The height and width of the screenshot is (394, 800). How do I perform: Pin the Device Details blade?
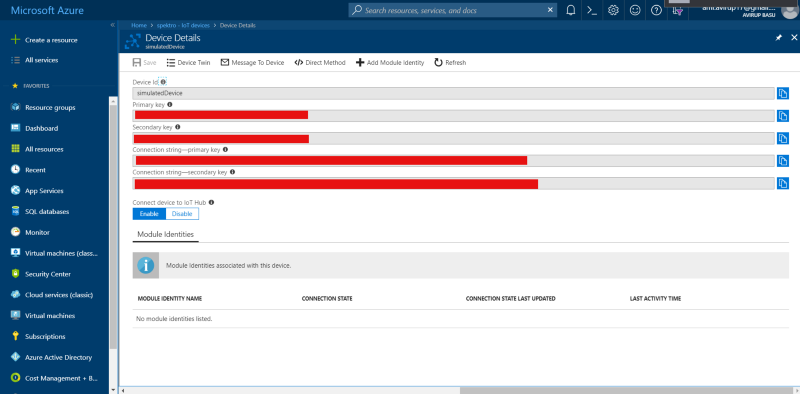(x=779, y=38)
